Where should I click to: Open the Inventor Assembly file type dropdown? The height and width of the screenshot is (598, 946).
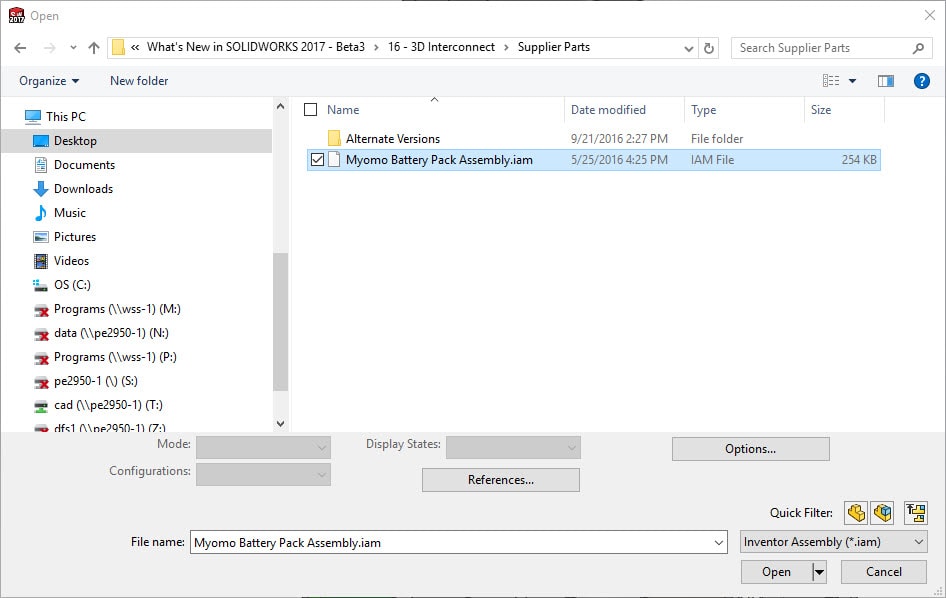[834, 542]
